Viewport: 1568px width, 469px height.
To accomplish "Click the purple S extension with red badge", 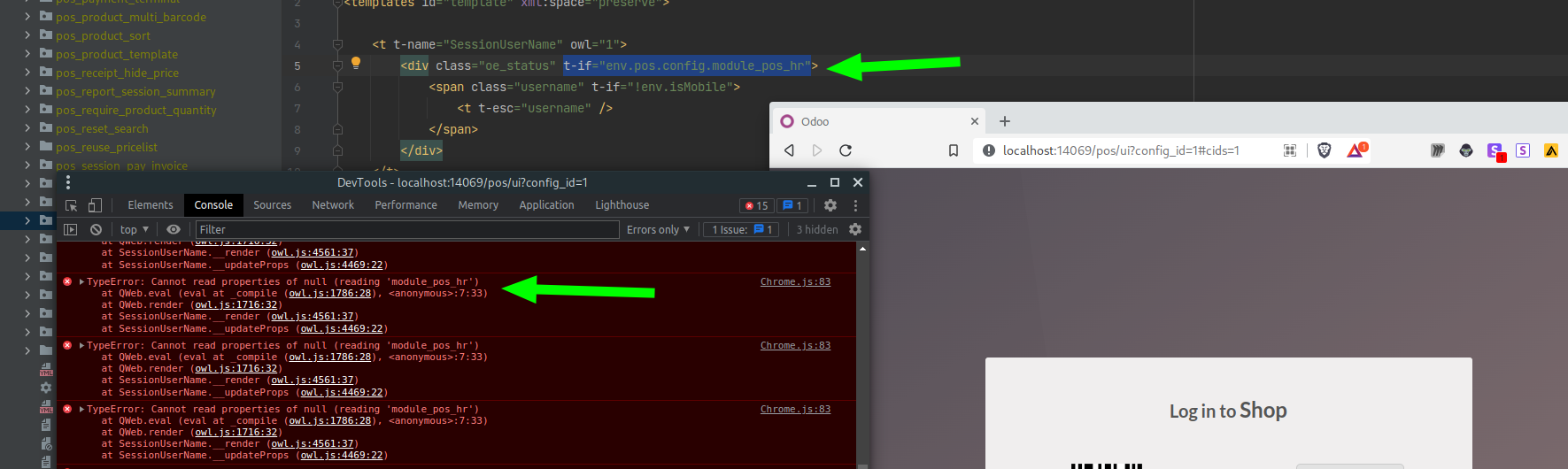I will pyautogui.click(x=1495, y=151).
